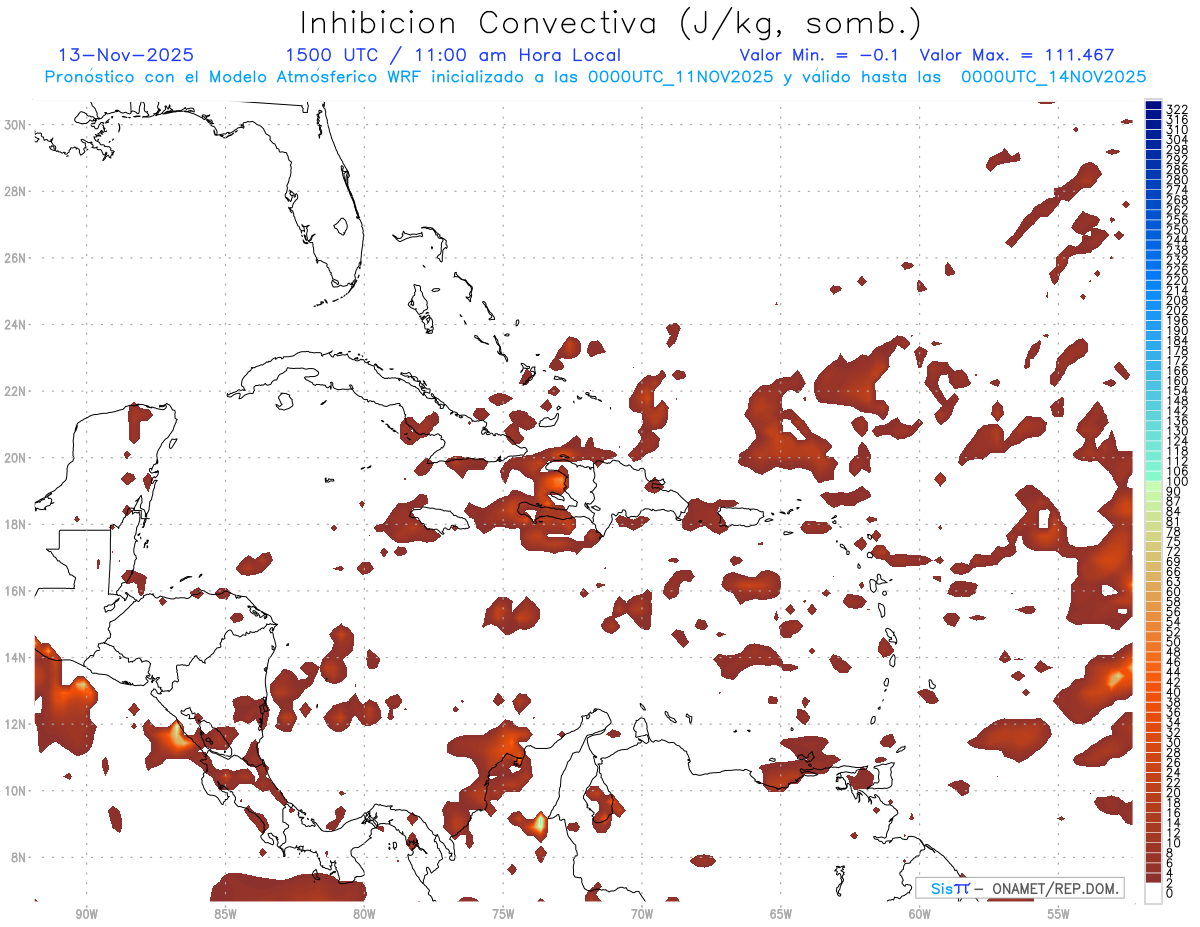Click the '0' color bar label
This screenshot has width=1200, height=927.
[x=1170, y=894]
